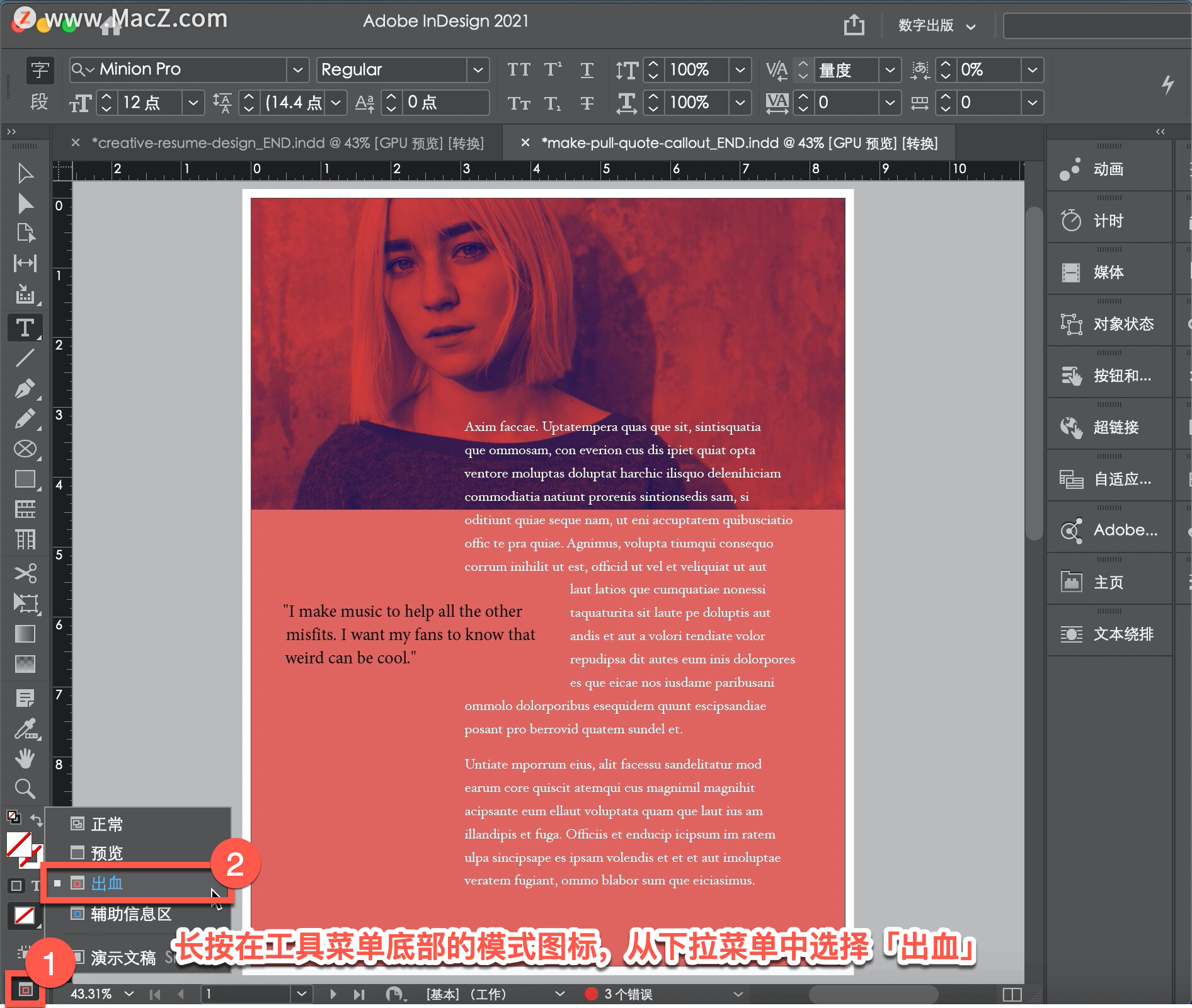Image resolution: width=1192 pixels, height=1008 pixels.
Task: Toggle Small Caps formatting
Action: pos(519,103)
